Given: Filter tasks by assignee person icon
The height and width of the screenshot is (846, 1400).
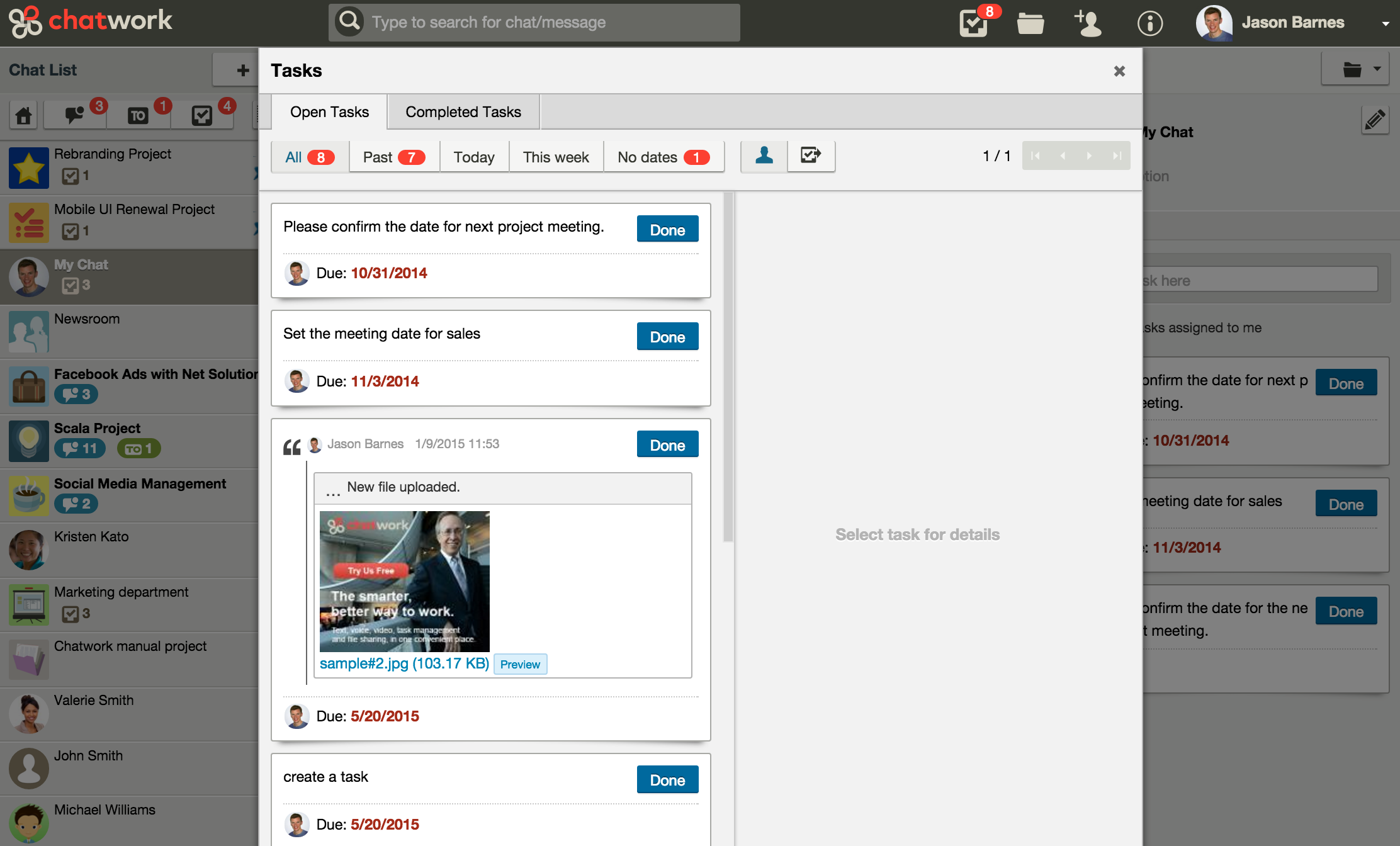Looking at the screenshot, I should point(764,155).
